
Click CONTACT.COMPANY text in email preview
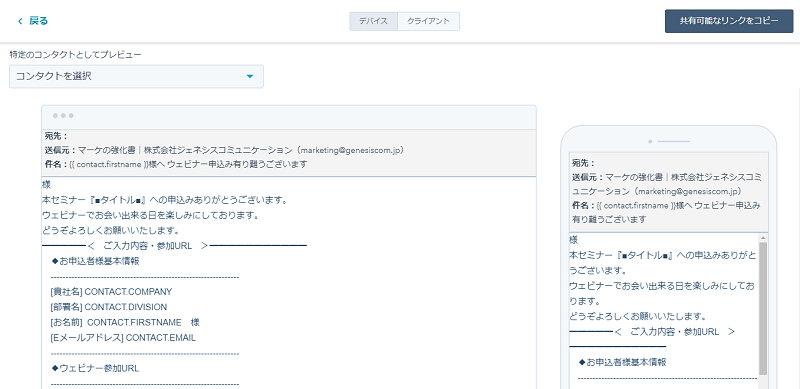[128, 292]
